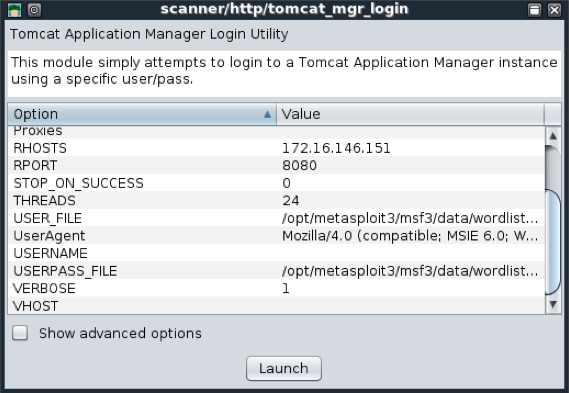Click the empty USERNAME value cell

coord(410,253)
